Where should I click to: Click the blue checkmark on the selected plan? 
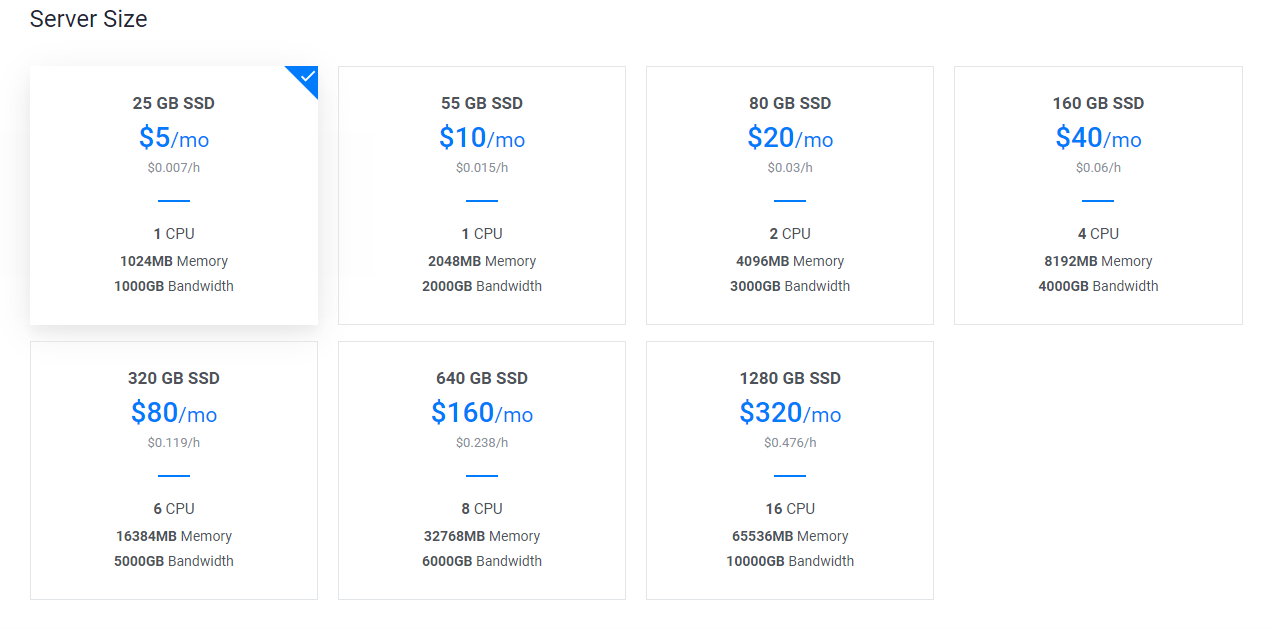pos(307,77)
